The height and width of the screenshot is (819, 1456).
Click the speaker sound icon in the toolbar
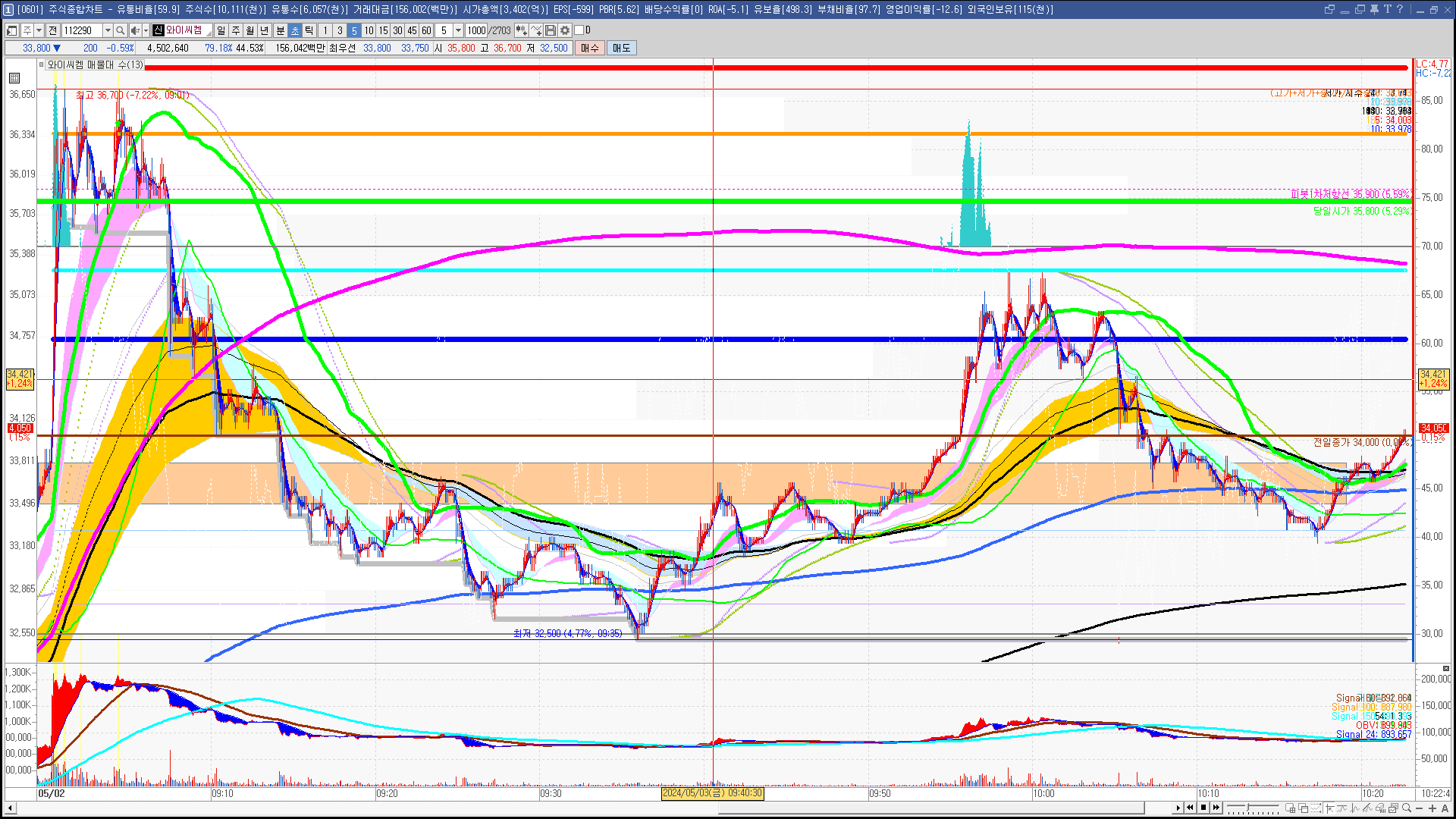(x=135, y=30)
